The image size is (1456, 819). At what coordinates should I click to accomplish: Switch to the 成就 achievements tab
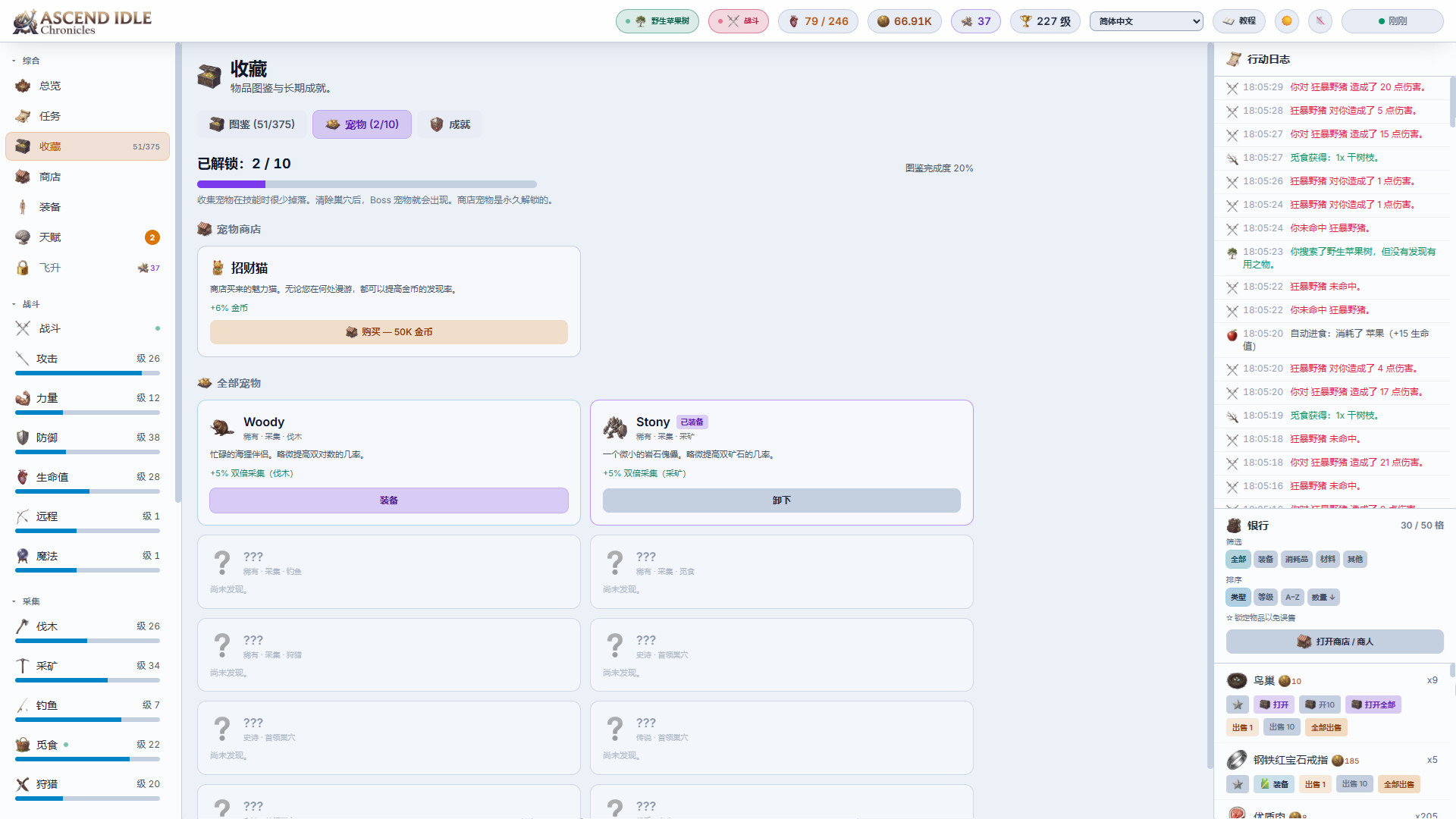click(450, 124)
